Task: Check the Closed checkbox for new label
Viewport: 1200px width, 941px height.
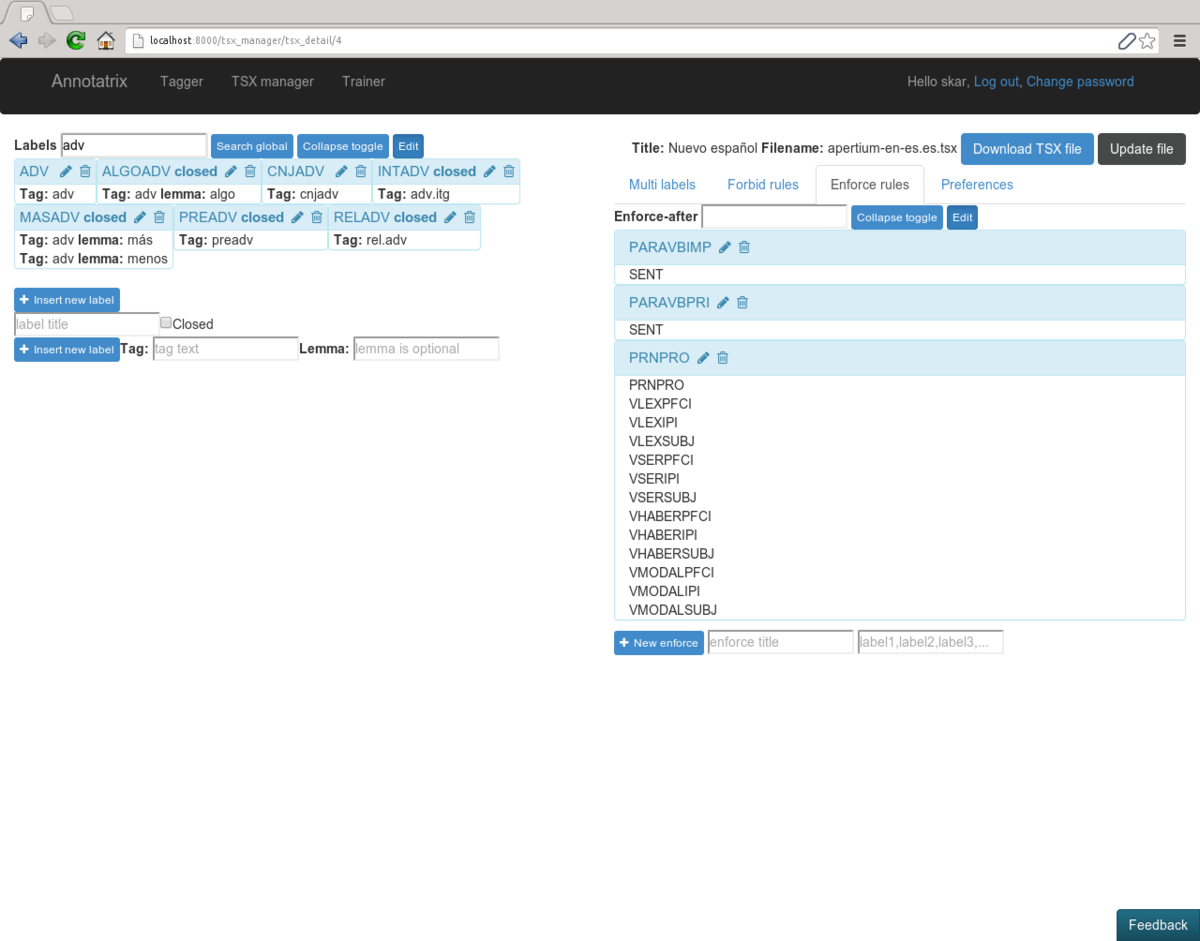Action: coord(166,323)
